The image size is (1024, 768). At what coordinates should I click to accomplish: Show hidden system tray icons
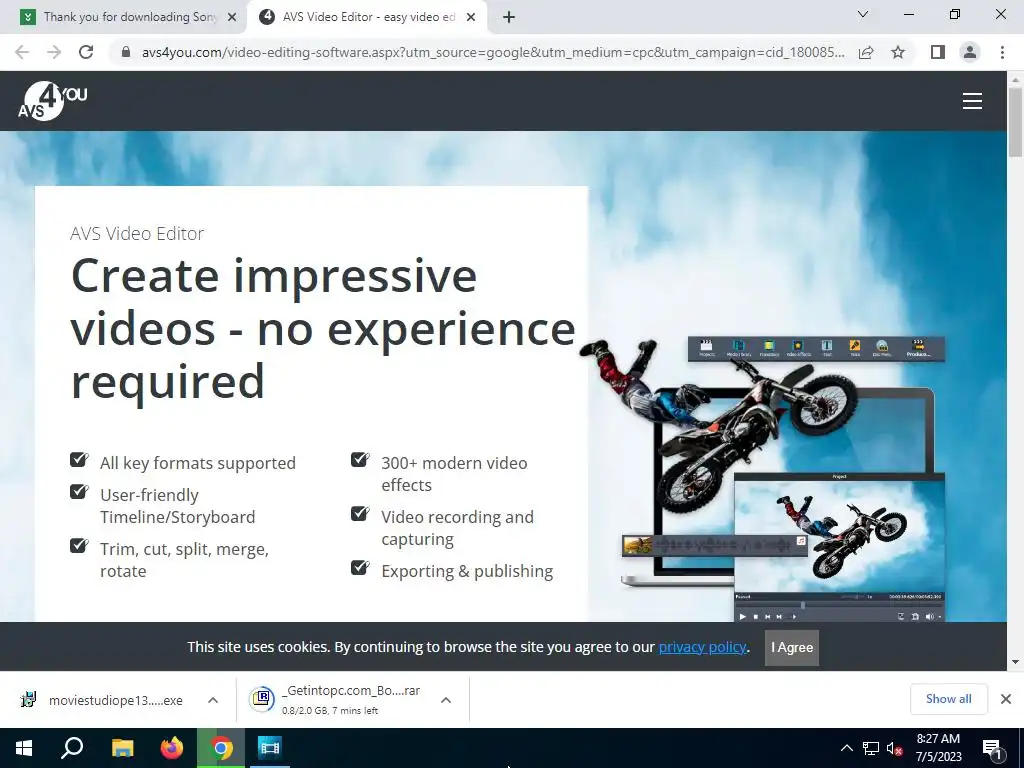point(846,748)
